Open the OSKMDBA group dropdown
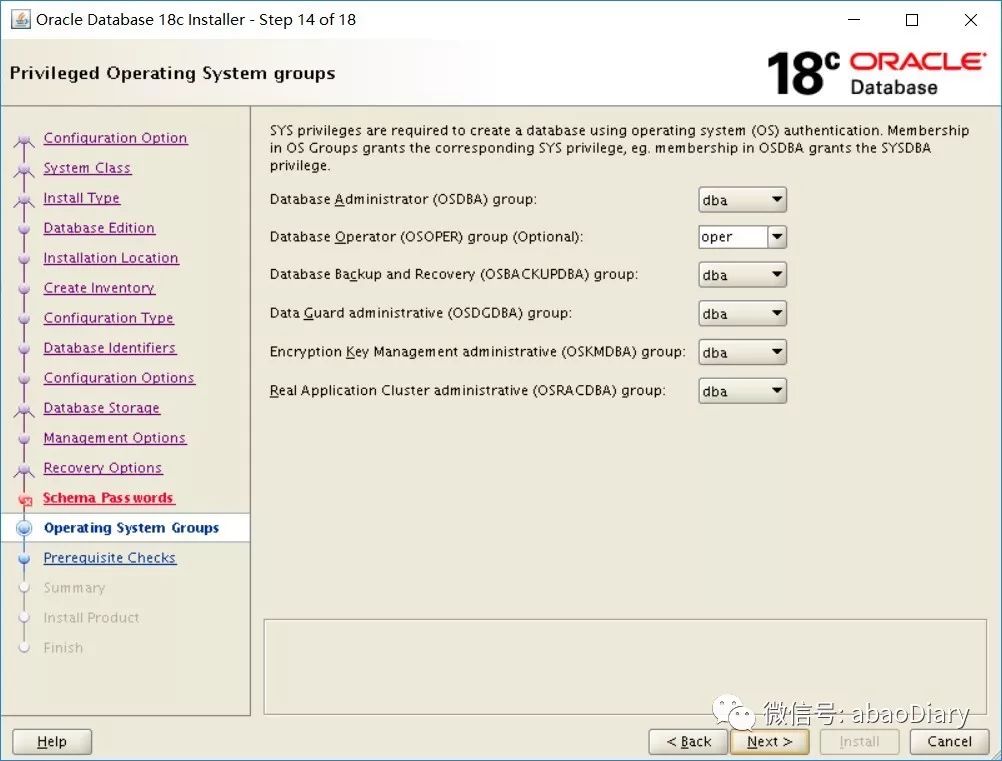This screenshot has width=1002, height=761. pos(742,352)
